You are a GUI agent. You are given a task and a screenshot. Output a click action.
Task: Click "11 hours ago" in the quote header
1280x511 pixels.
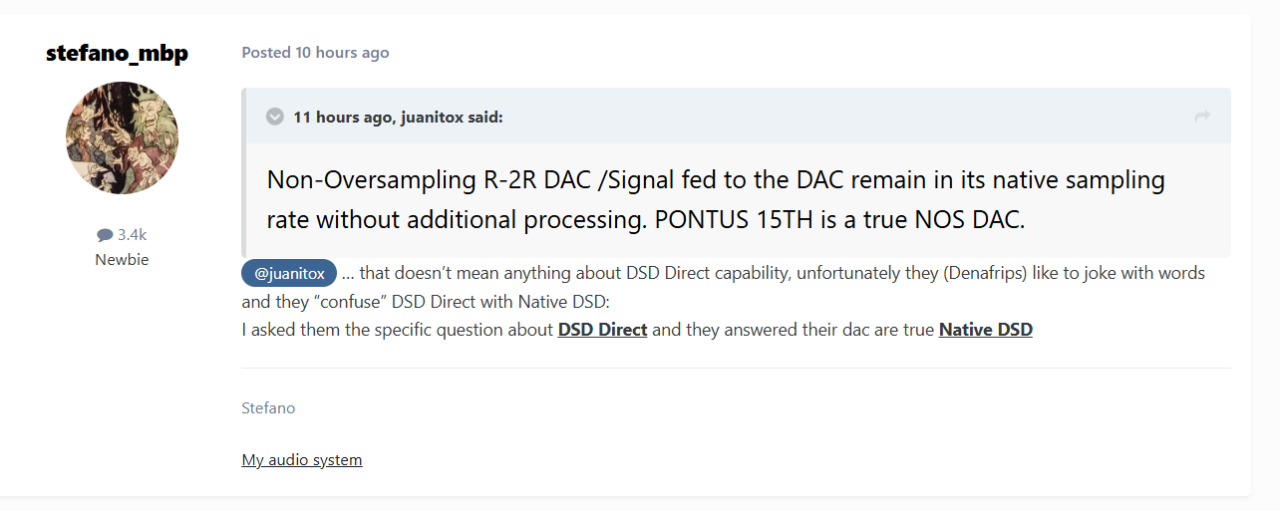[343, 118]
